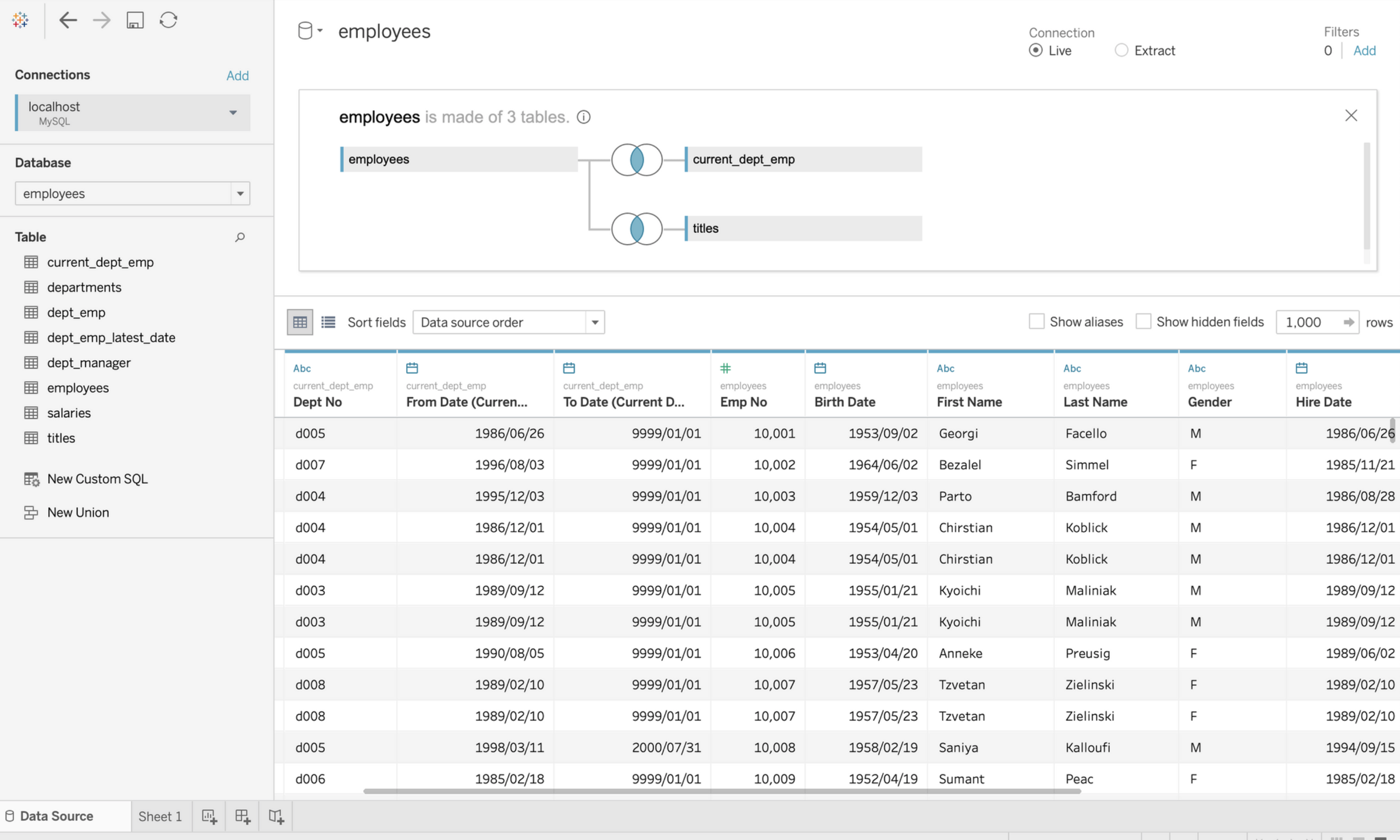Open the New Worksheet icon

[209, 816]
